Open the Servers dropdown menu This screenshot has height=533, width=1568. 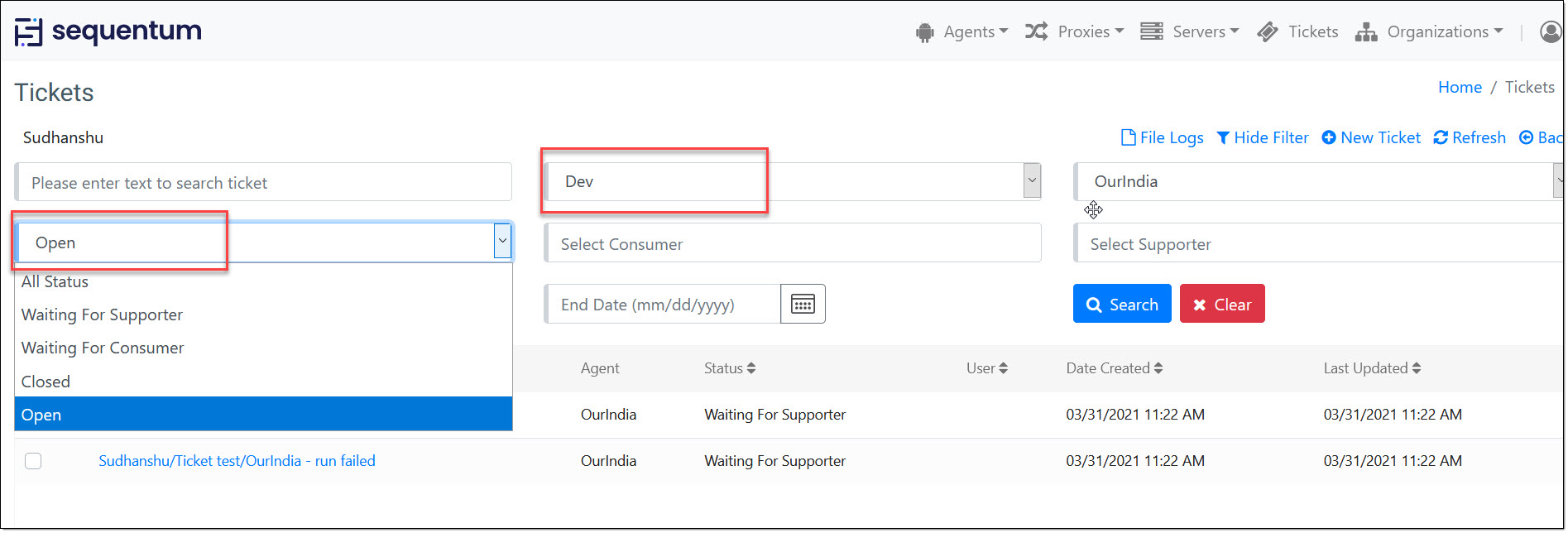coord(1189,31)
